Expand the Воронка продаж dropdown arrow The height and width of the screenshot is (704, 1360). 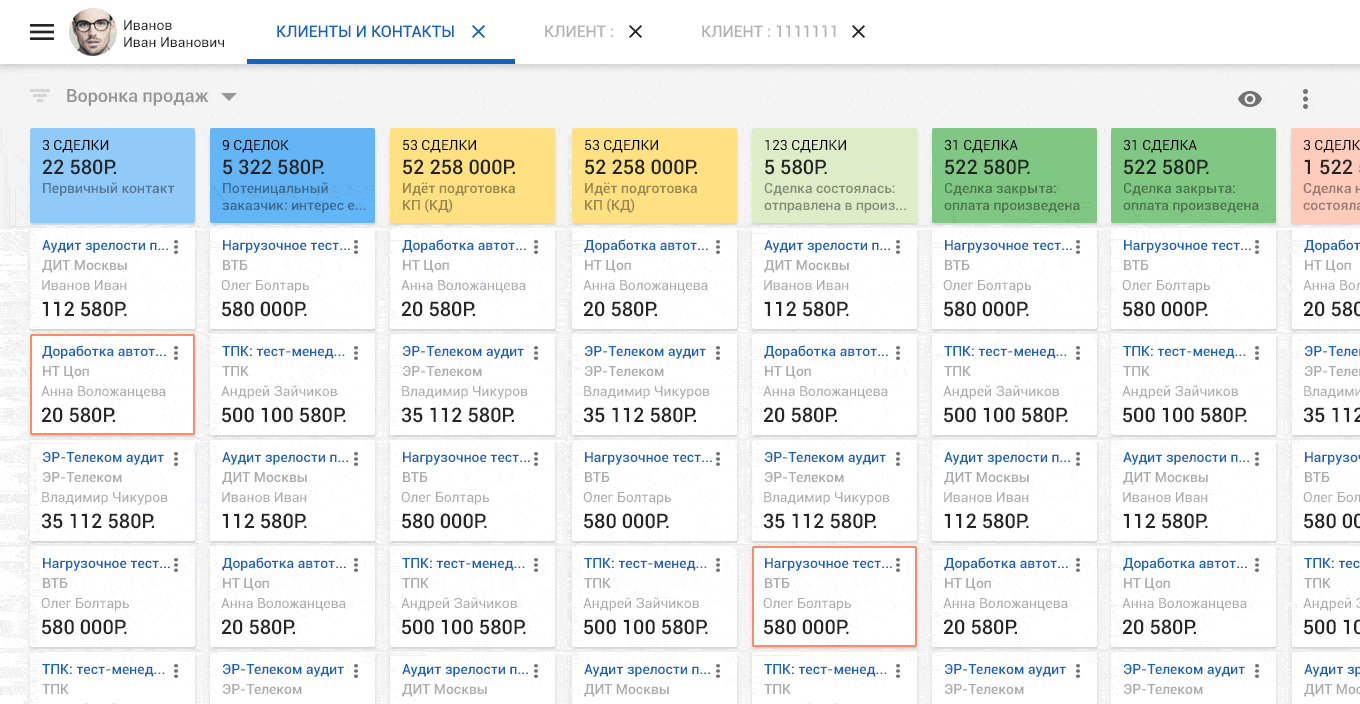pyautogui.click(x=229, y=97)
